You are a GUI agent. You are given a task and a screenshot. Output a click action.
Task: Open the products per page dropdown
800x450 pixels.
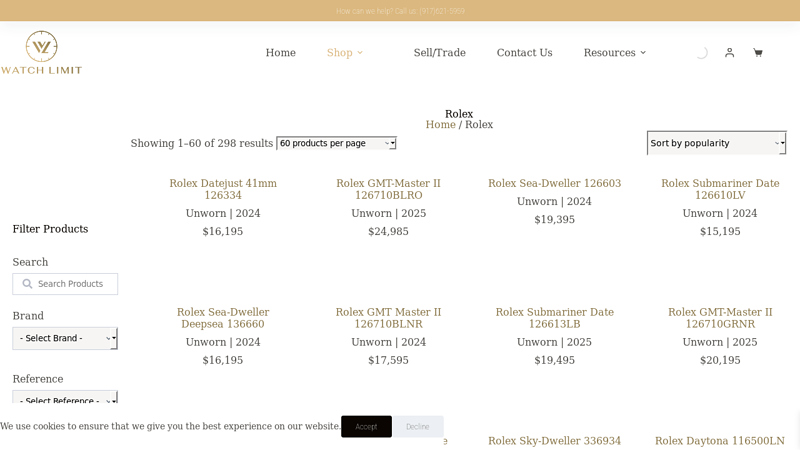coord(336,143)
